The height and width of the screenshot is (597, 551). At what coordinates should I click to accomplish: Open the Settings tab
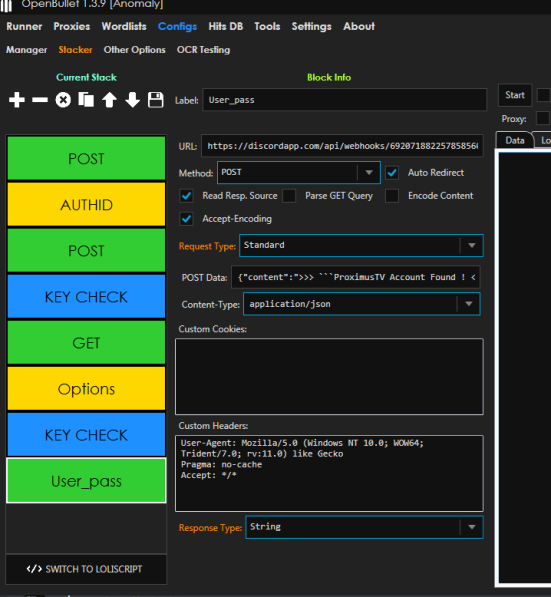pyautogui.click(x=311, y=26)
